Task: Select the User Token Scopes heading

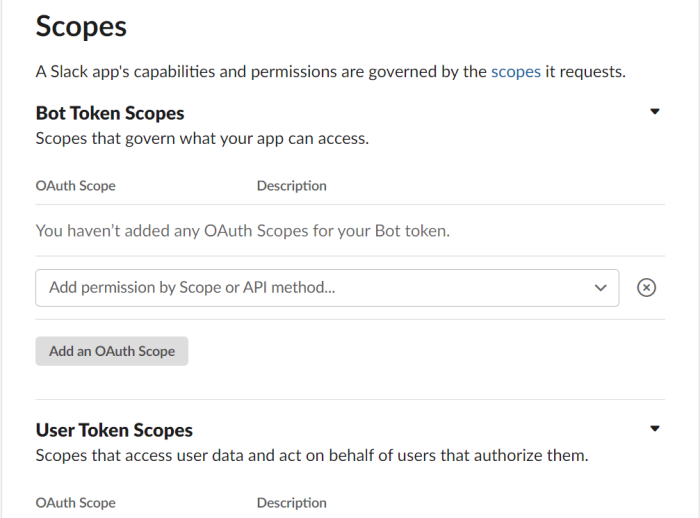Action: pos(114,430)
